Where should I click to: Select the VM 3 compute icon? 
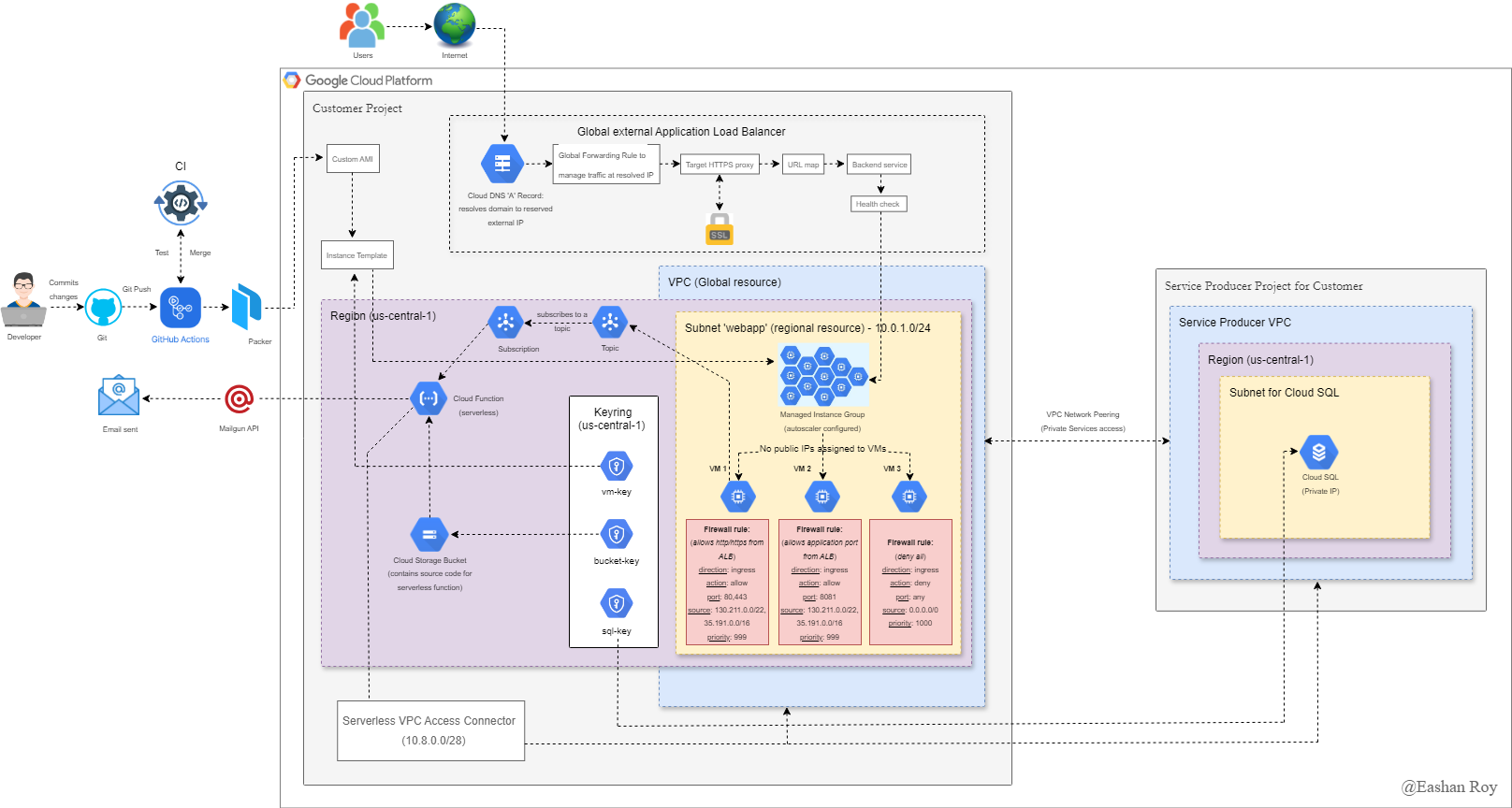point(909,497)
